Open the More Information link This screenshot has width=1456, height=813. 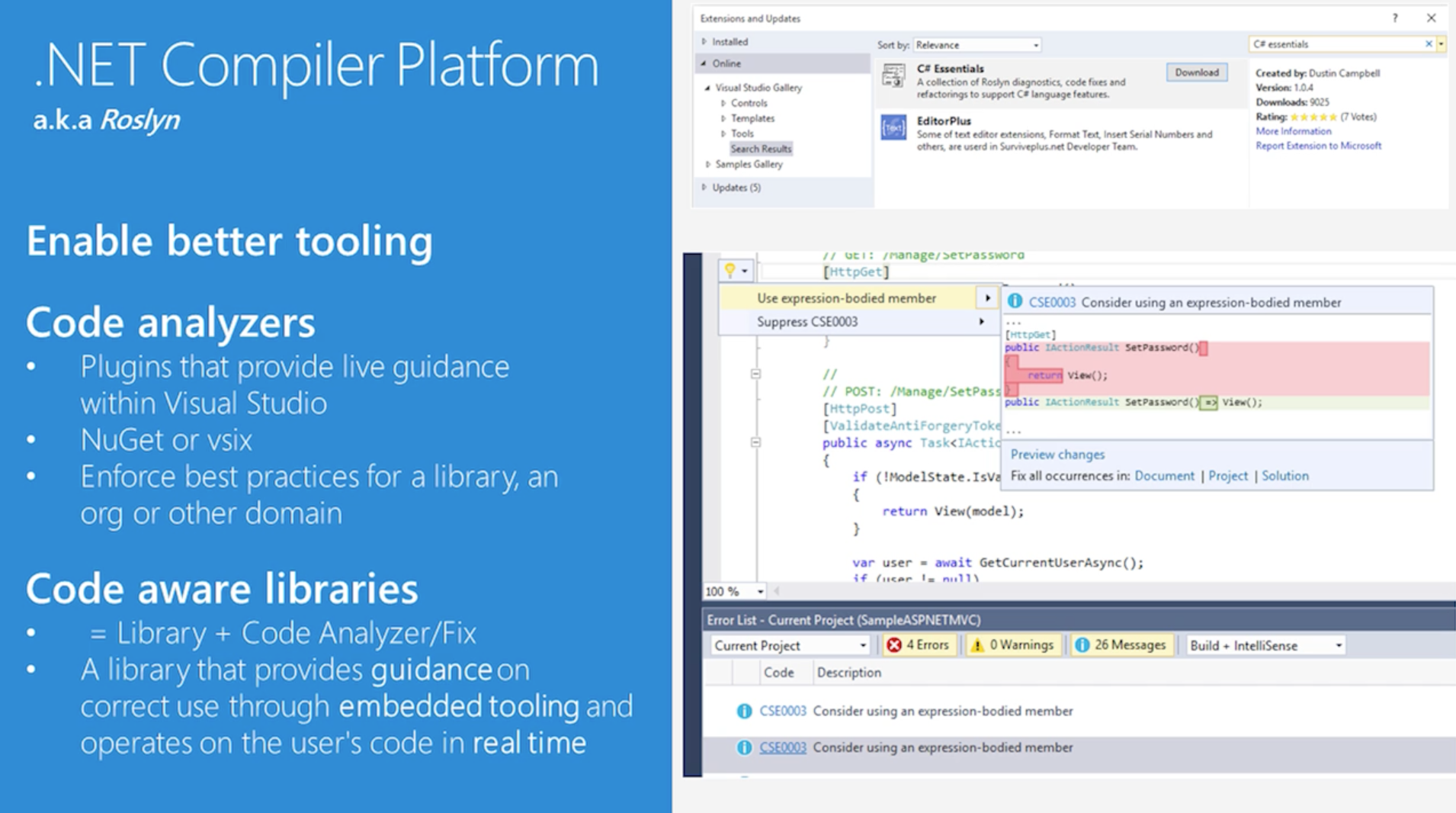1293,131
